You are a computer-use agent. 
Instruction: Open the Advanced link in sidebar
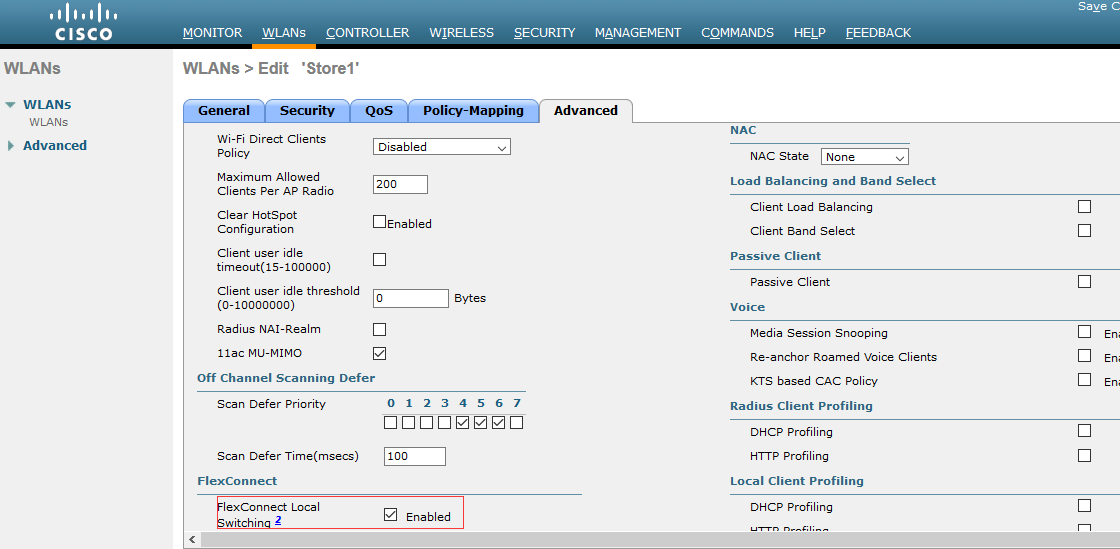55,146
